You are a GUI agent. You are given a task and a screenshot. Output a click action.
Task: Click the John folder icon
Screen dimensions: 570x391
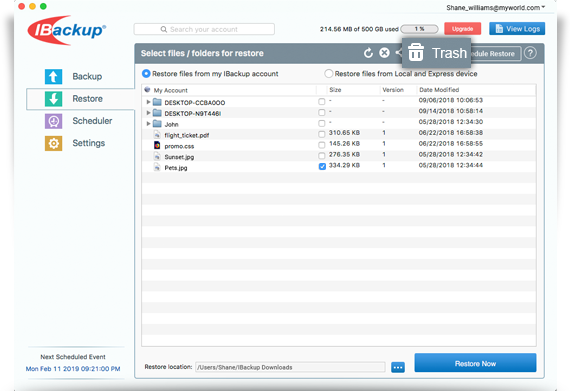click(157, 124)
